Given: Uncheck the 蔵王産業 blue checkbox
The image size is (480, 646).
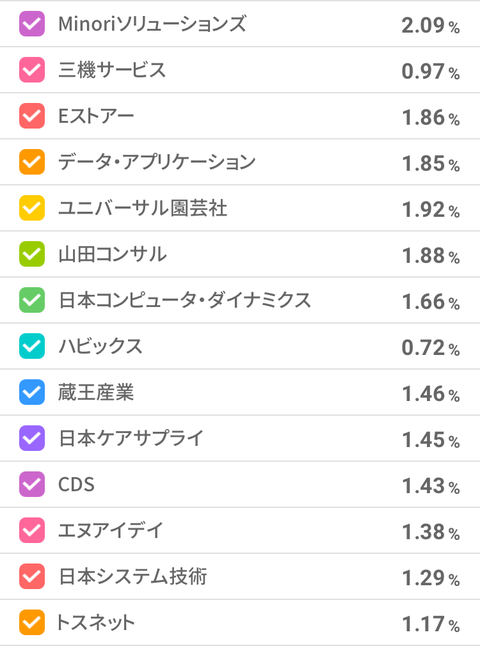Looking at the screenshot, I should [32, 392].
